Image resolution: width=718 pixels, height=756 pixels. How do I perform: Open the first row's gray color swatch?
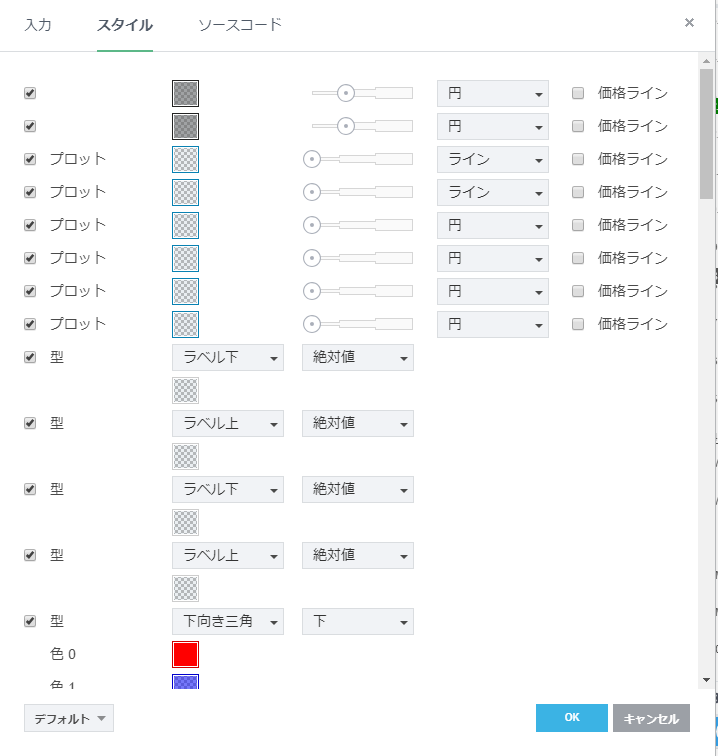185,93
